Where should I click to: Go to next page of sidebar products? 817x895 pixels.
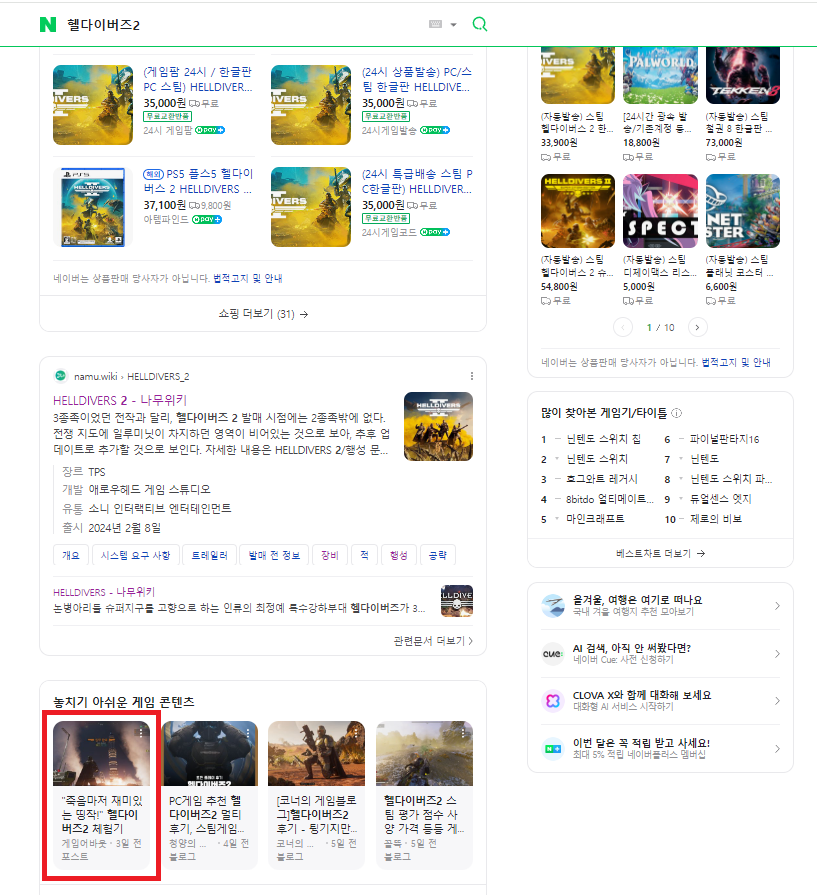697,327
